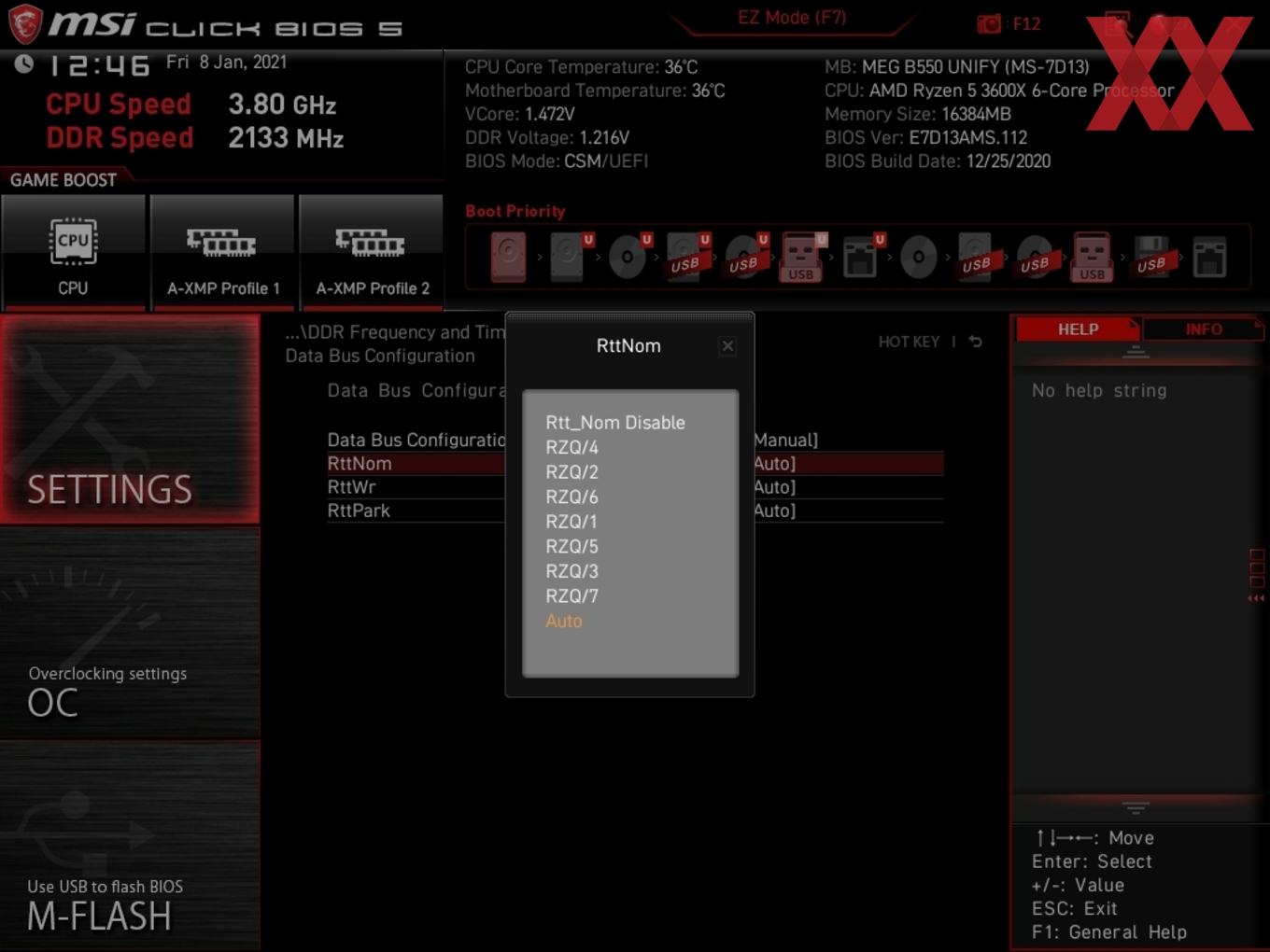
Task: Click the date Fri 8 Jan, 2021
Action: click(226, 63)
